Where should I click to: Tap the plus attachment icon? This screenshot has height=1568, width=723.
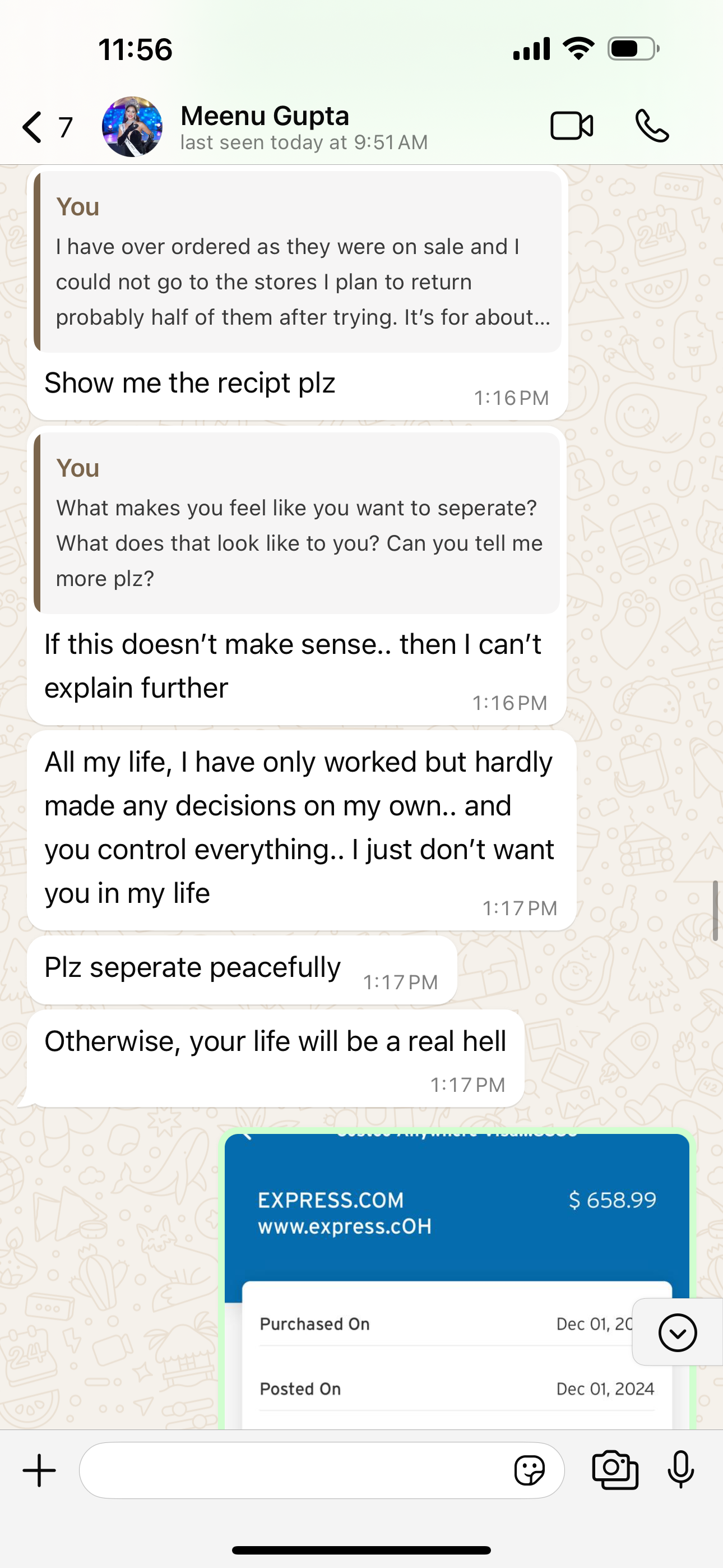click(x=40, y=1470)
